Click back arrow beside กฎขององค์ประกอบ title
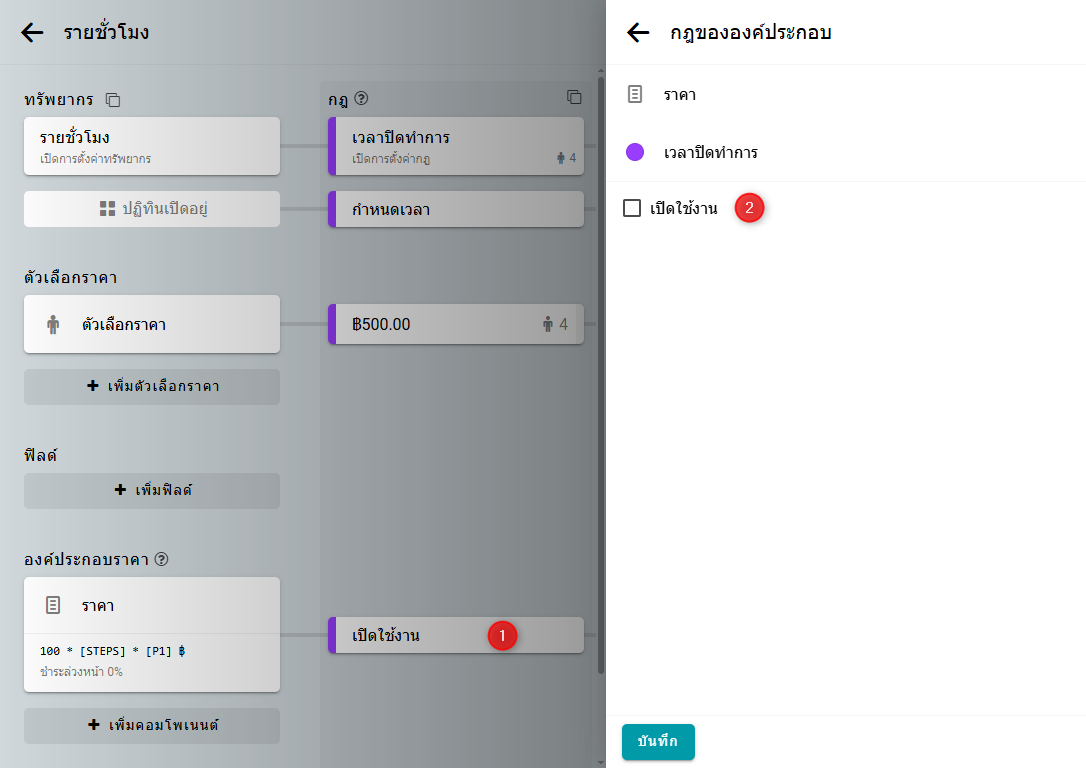This screenshot has height=768, width=1086. 638,32
